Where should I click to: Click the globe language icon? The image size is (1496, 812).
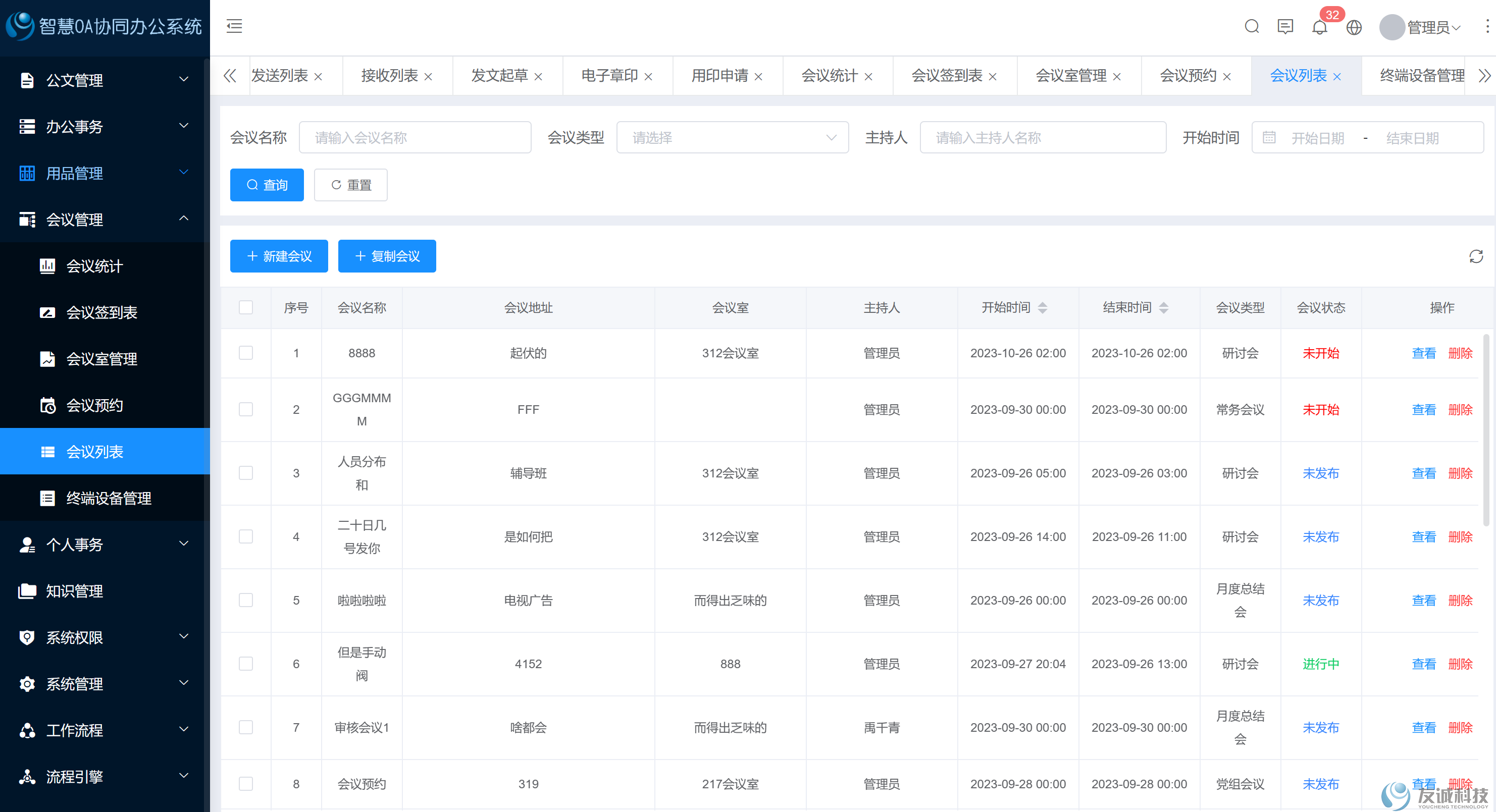pyautogui.click(x=1354, y=27)
